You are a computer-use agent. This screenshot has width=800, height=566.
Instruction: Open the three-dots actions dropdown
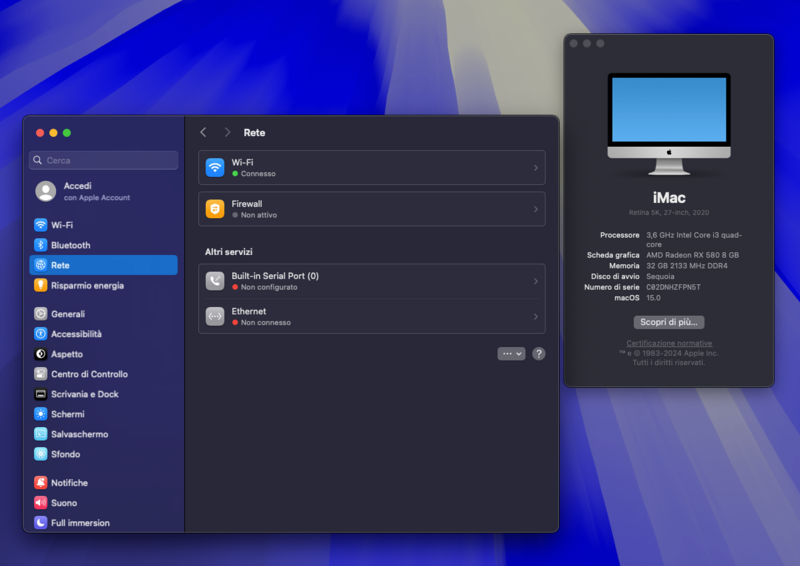click(511, 354)
